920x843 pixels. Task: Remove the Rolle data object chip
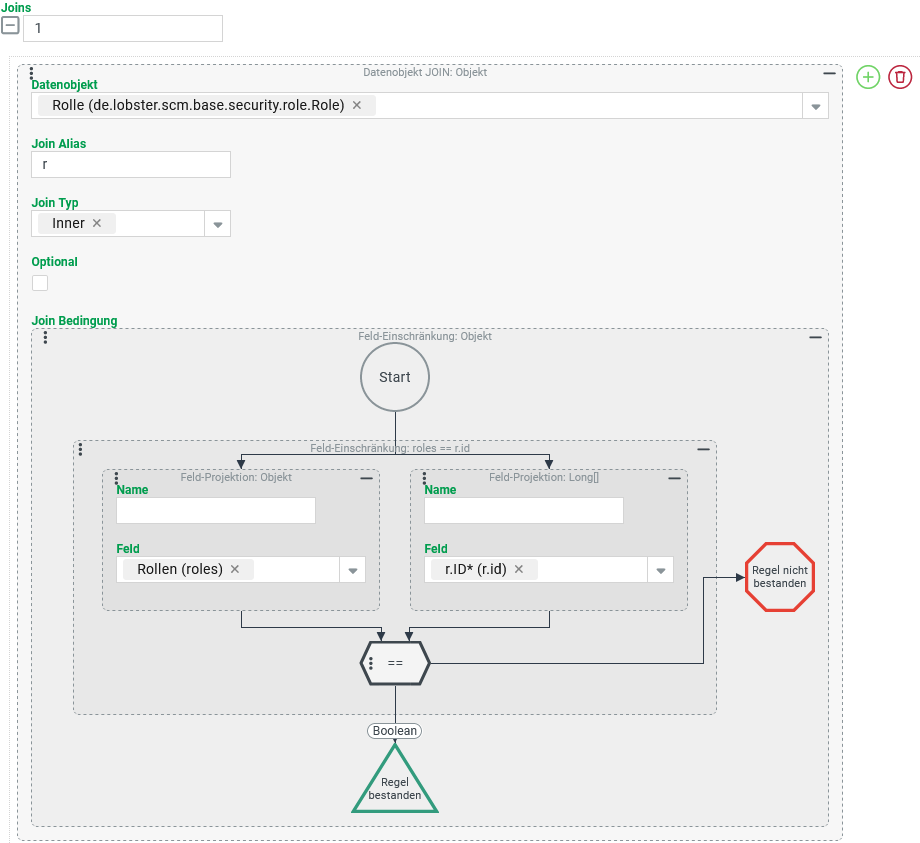pyautogui.click(x=357, y=105)
